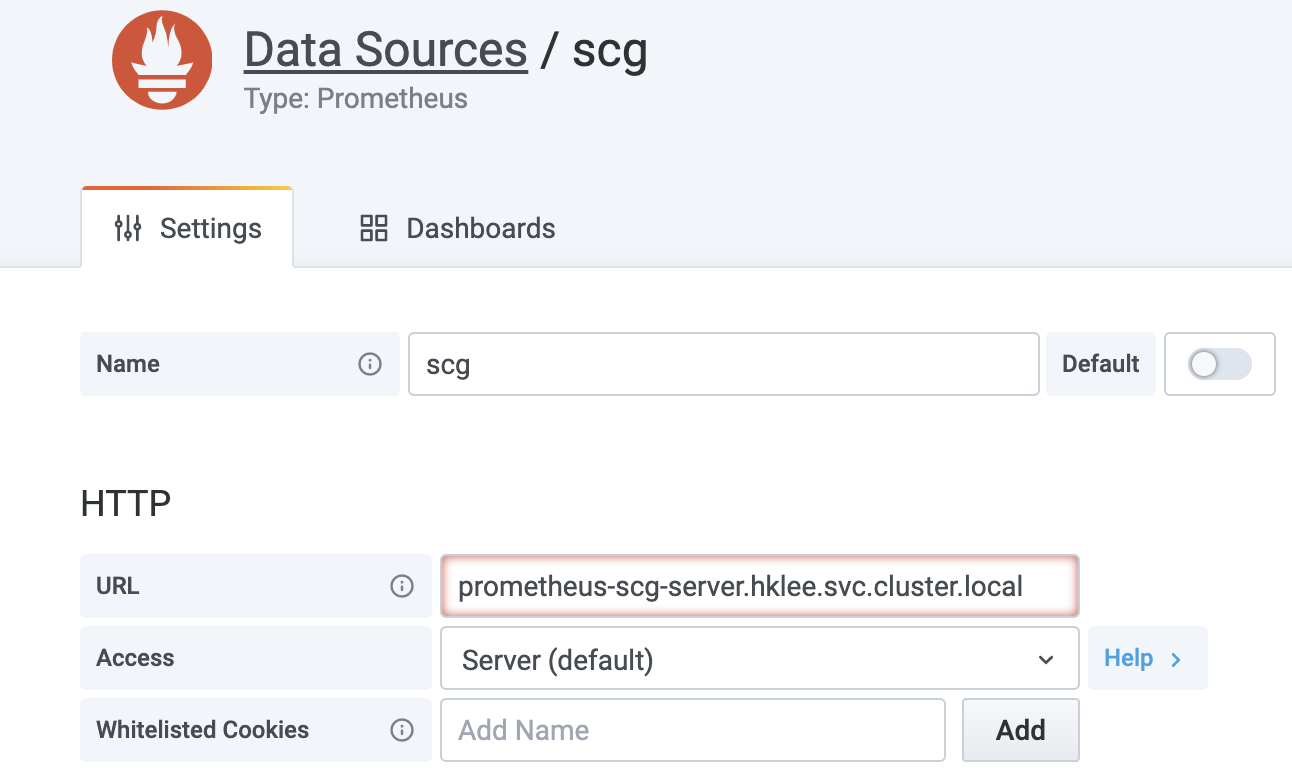Click the chevron icon next to Help
Screen dimensions: 1292x778
click(1176, 659)
